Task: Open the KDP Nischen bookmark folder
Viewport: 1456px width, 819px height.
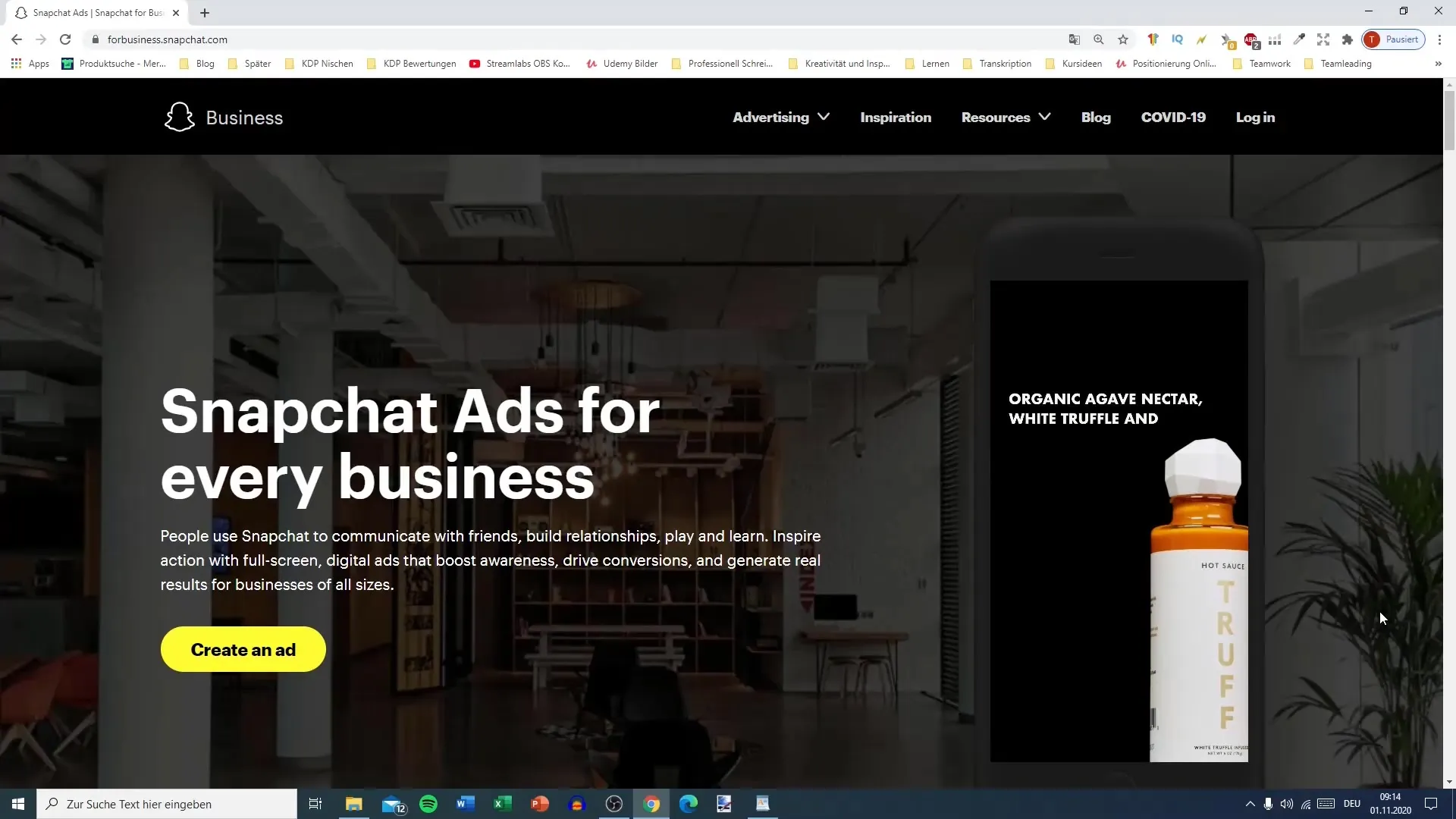Action: pyautogui.click(x=319, y=64)
